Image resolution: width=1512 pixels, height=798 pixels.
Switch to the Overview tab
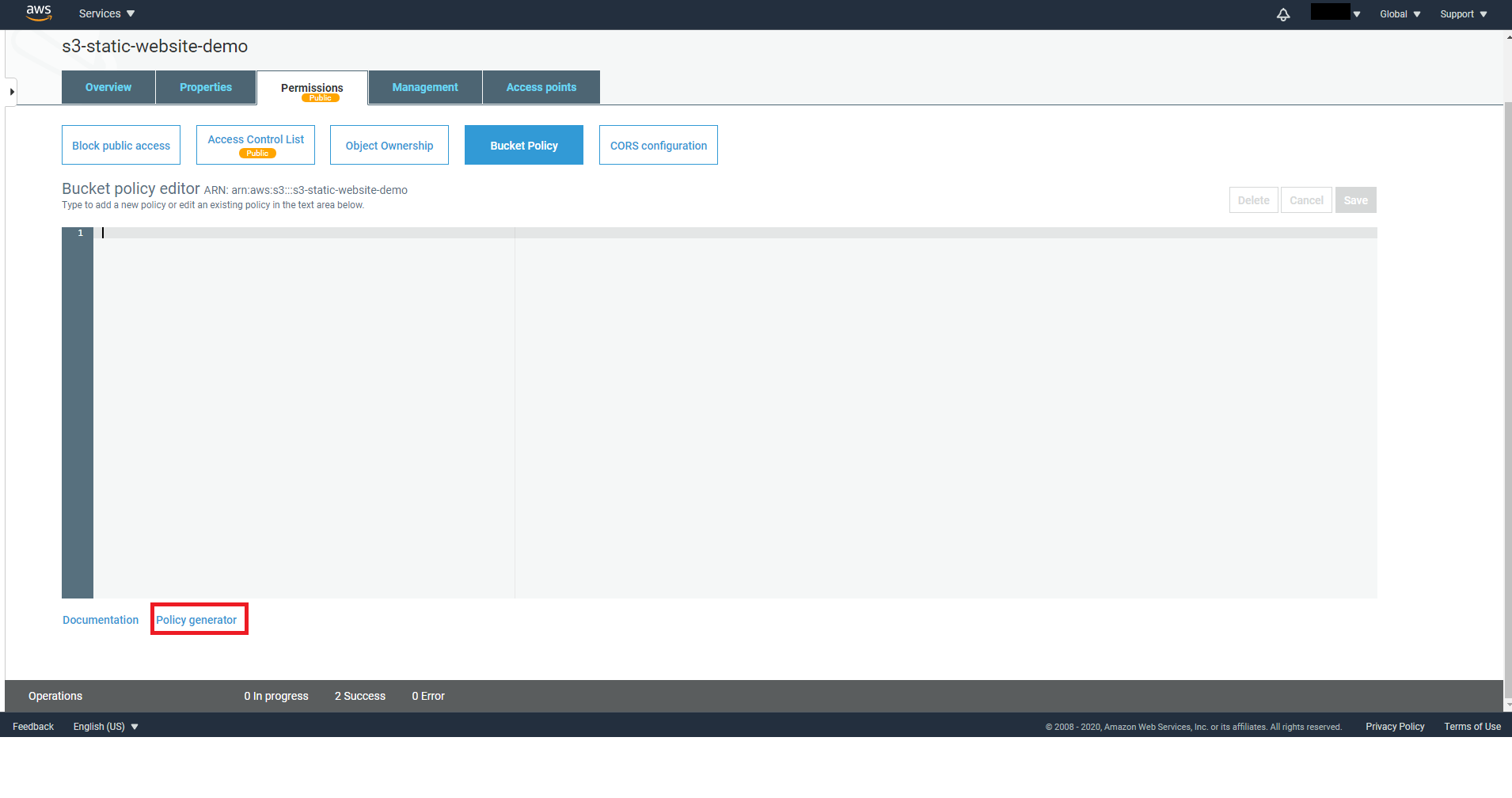point(108,87)
